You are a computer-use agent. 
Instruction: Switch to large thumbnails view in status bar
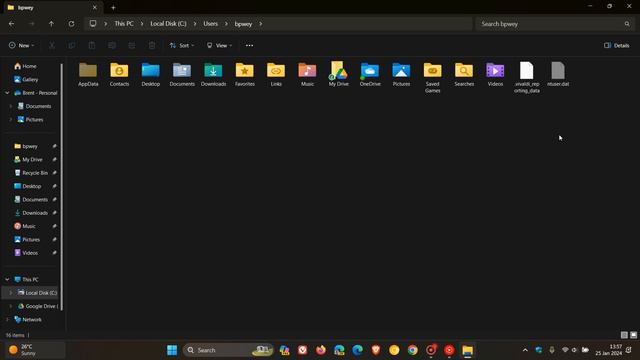point(633,335)
